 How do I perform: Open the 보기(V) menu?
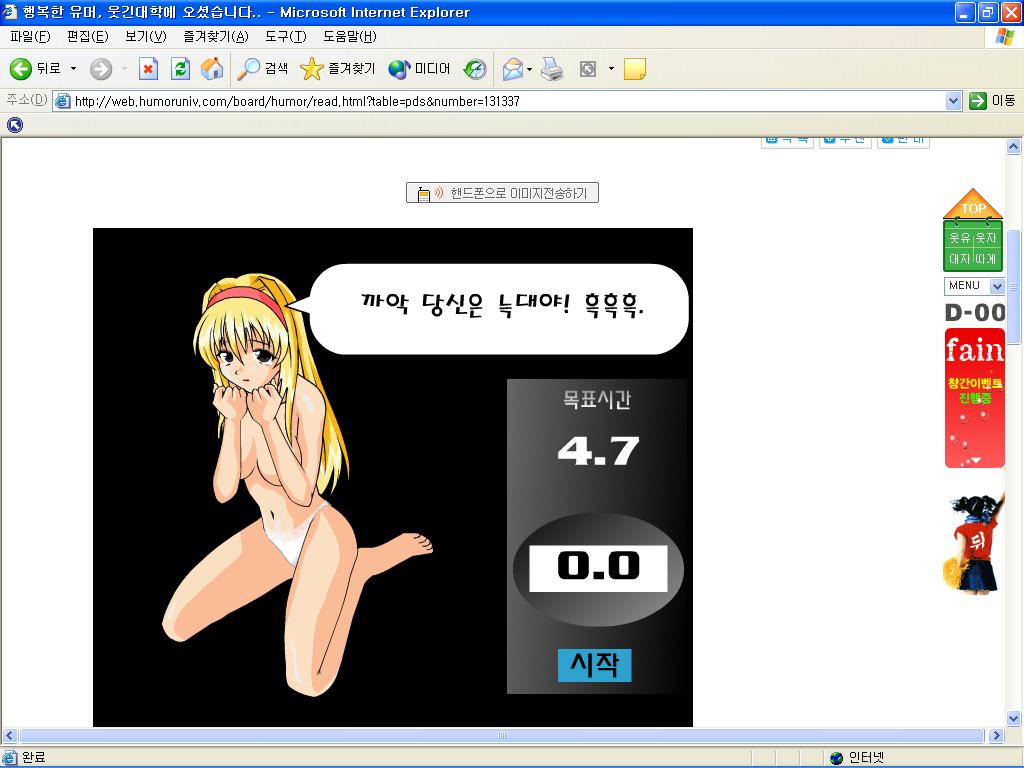coord(146,37)
